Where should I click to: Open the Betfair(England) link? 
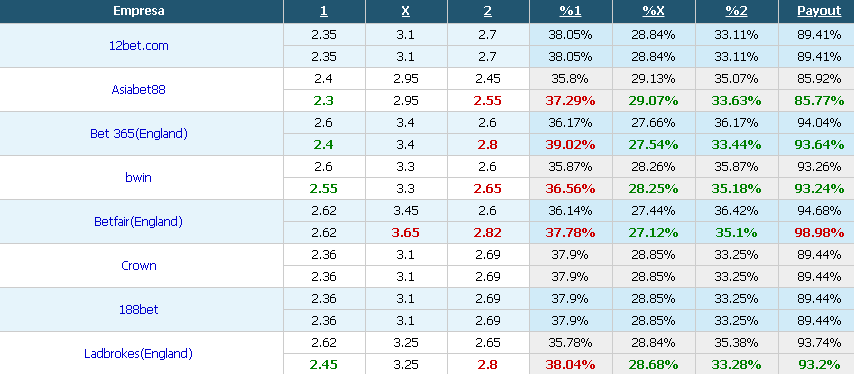(138, 222)
